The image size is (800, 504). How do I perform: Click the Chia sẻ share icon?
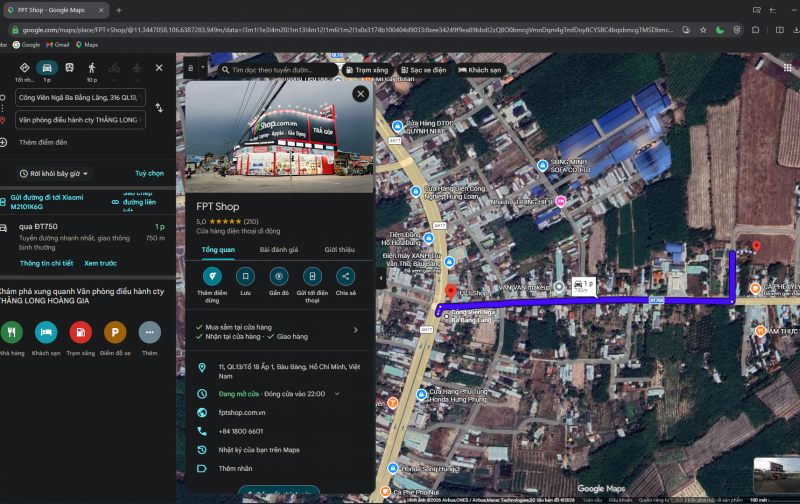click(x=346, y=276)
